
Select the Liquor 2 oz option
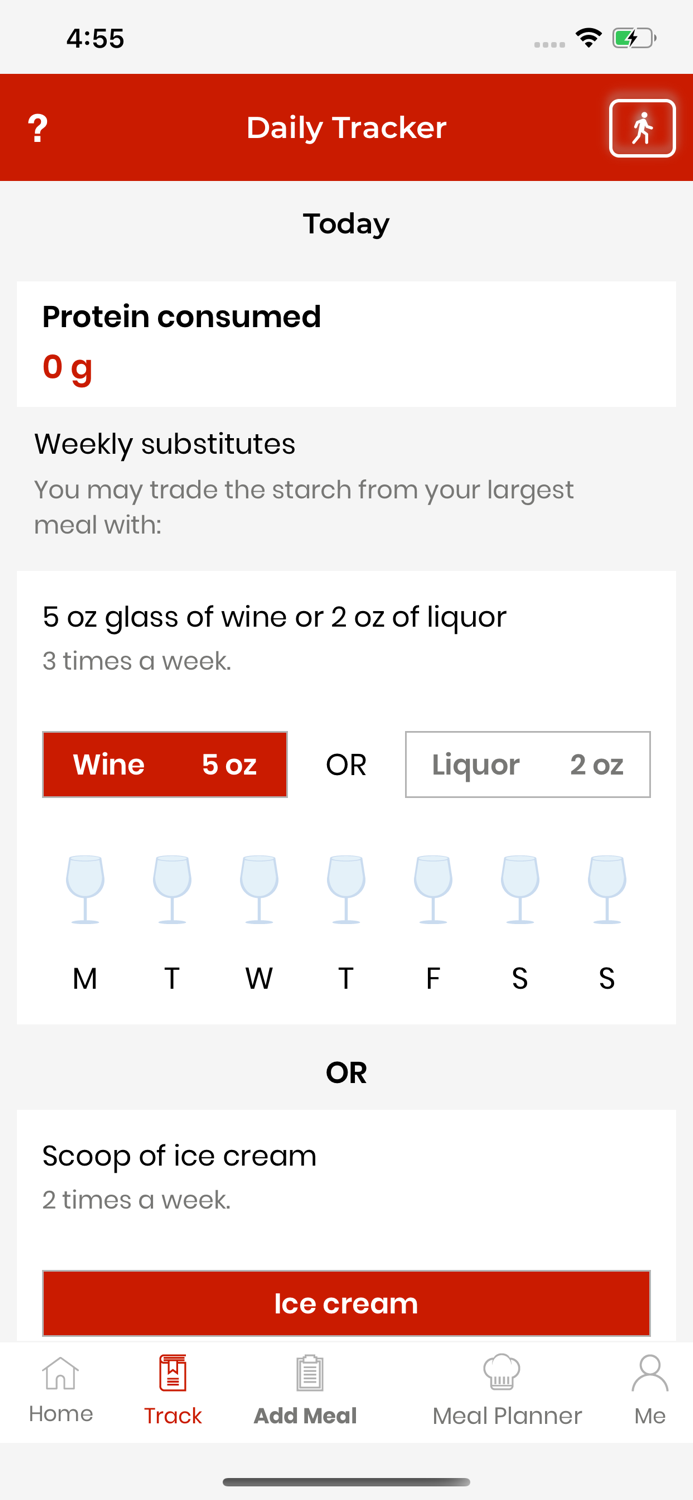(x=528, y=765)
